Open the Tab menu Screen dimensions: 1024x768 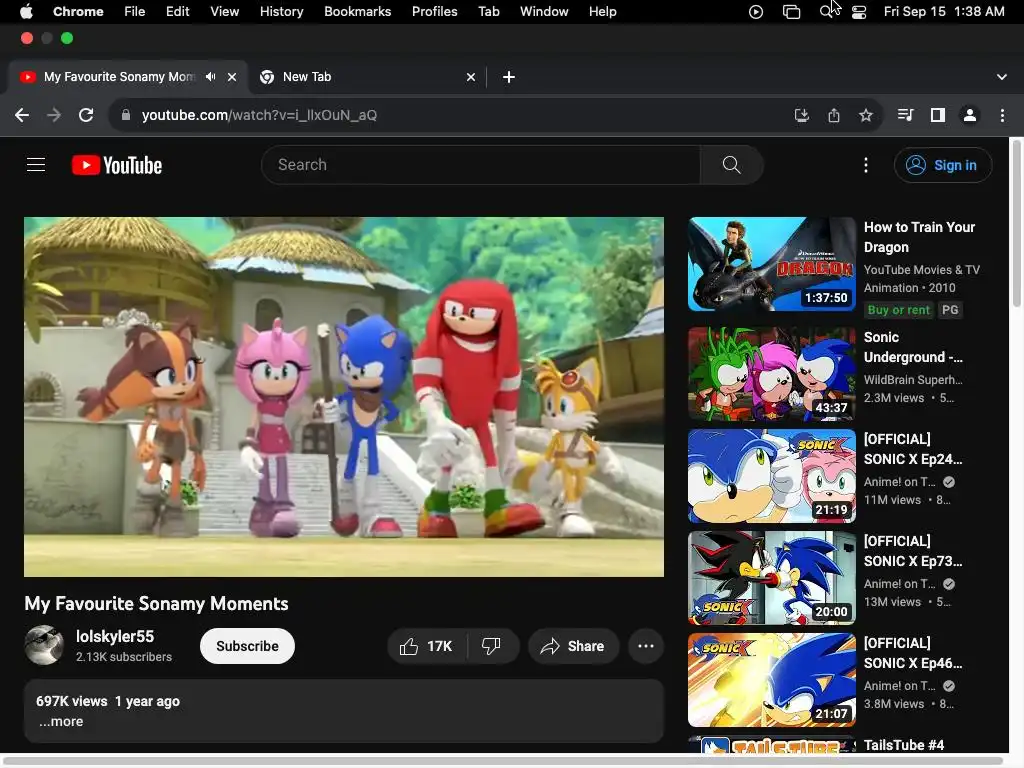point(488,11)
